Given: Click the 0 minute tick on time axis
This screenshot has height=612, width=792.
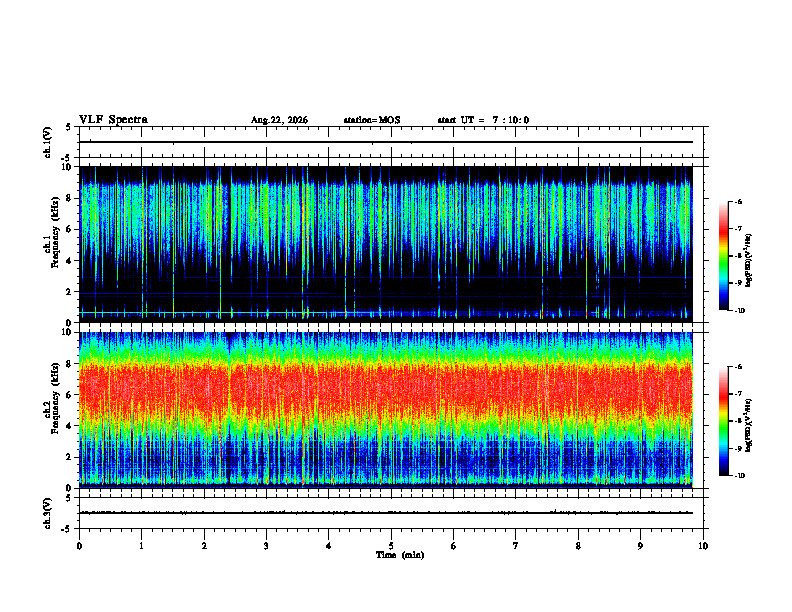Looking at the screenshot, I should (79, 546).
